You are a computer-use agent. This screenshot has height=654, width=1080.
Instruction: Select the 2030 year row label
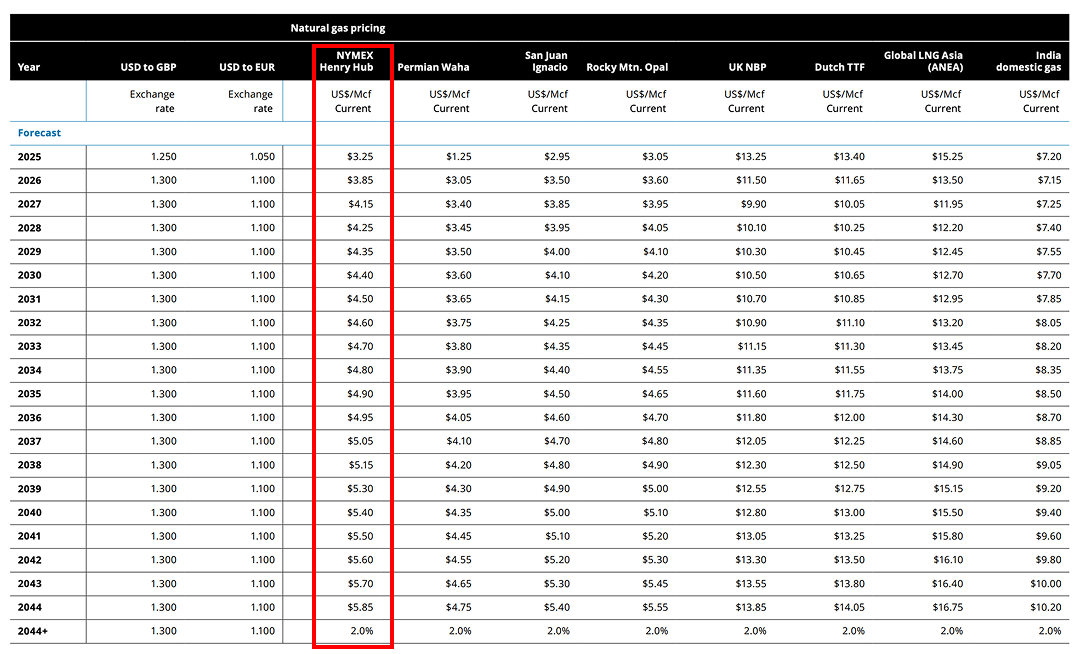tap(30, 275)
